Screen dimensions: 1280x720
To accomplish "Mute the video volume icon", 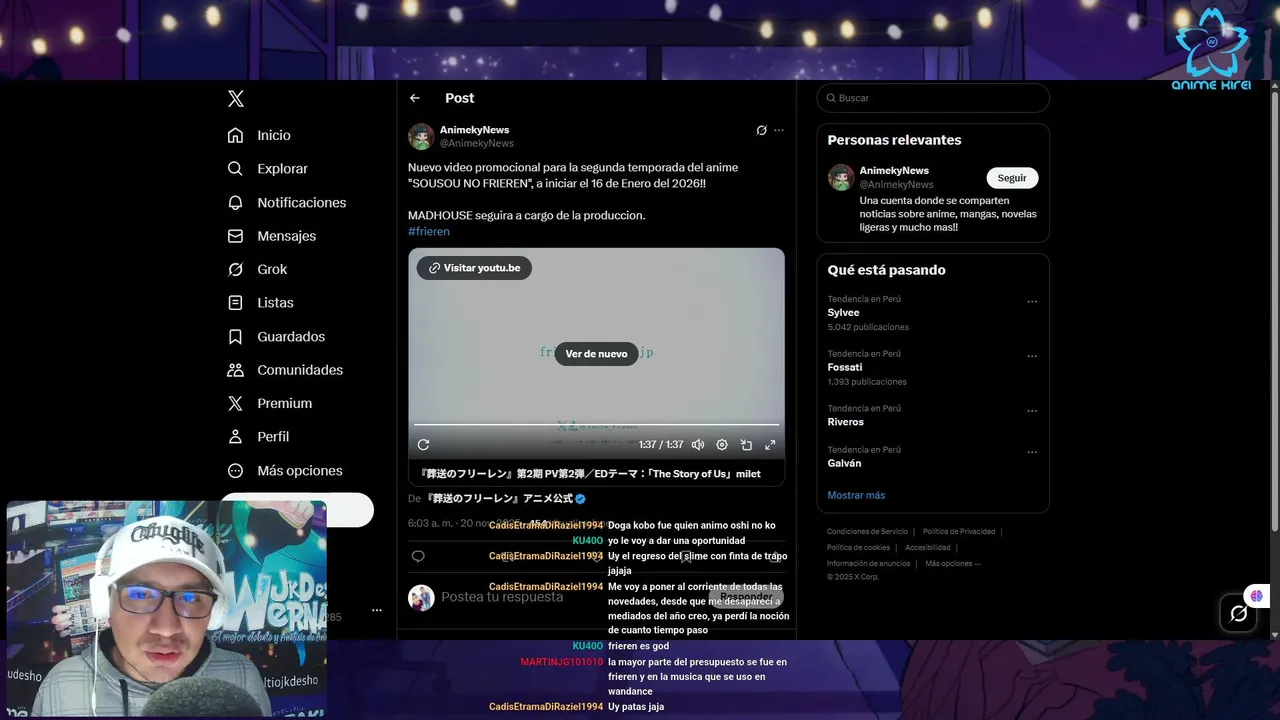I will 698,445.
